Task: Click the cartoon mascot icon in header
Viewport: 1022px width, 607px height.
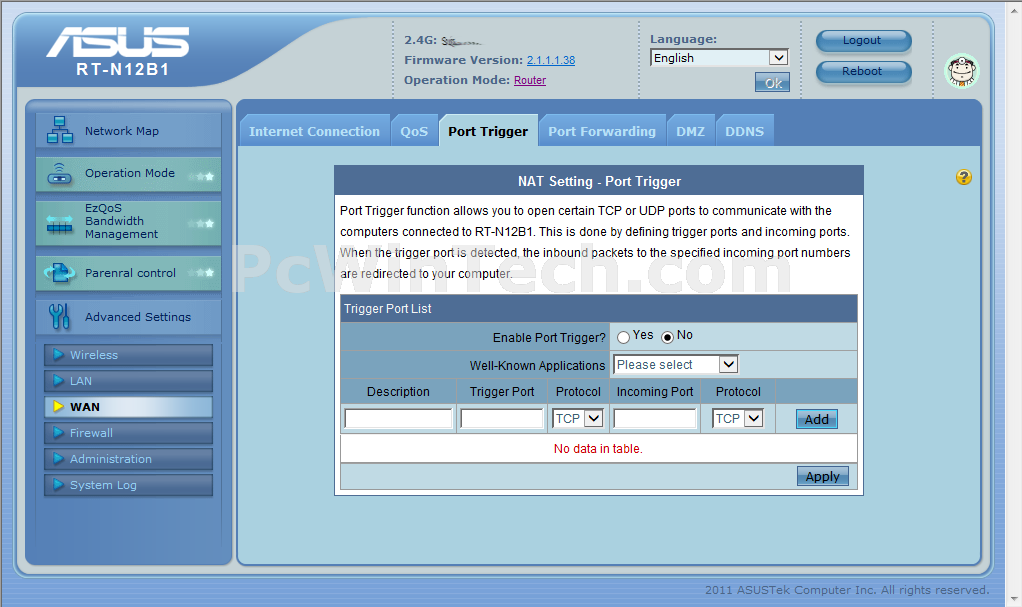Action: pyautogui.click(x=961, y=71)
